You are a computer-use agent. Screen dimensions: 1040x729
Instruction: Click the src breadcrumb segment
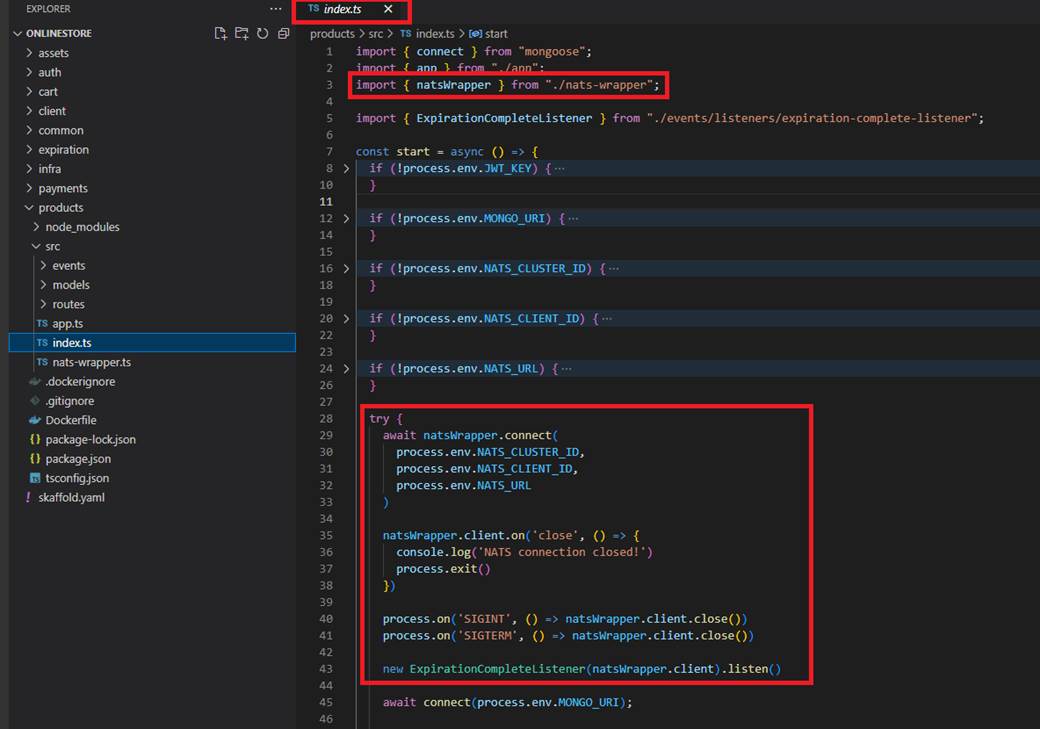pyautogui.click(x=375, y=34)
